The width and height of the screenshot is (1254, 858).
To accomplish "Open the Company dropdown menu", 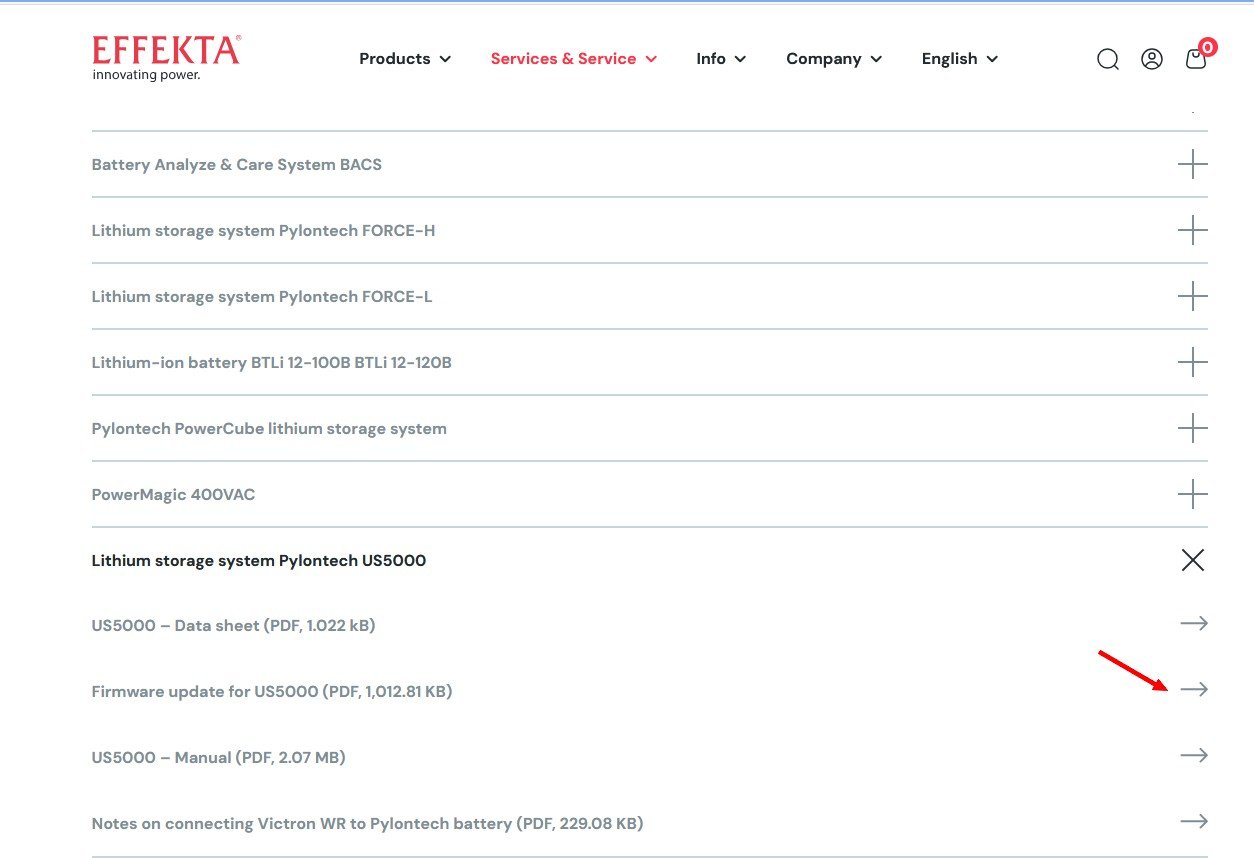I will point(834,59).
